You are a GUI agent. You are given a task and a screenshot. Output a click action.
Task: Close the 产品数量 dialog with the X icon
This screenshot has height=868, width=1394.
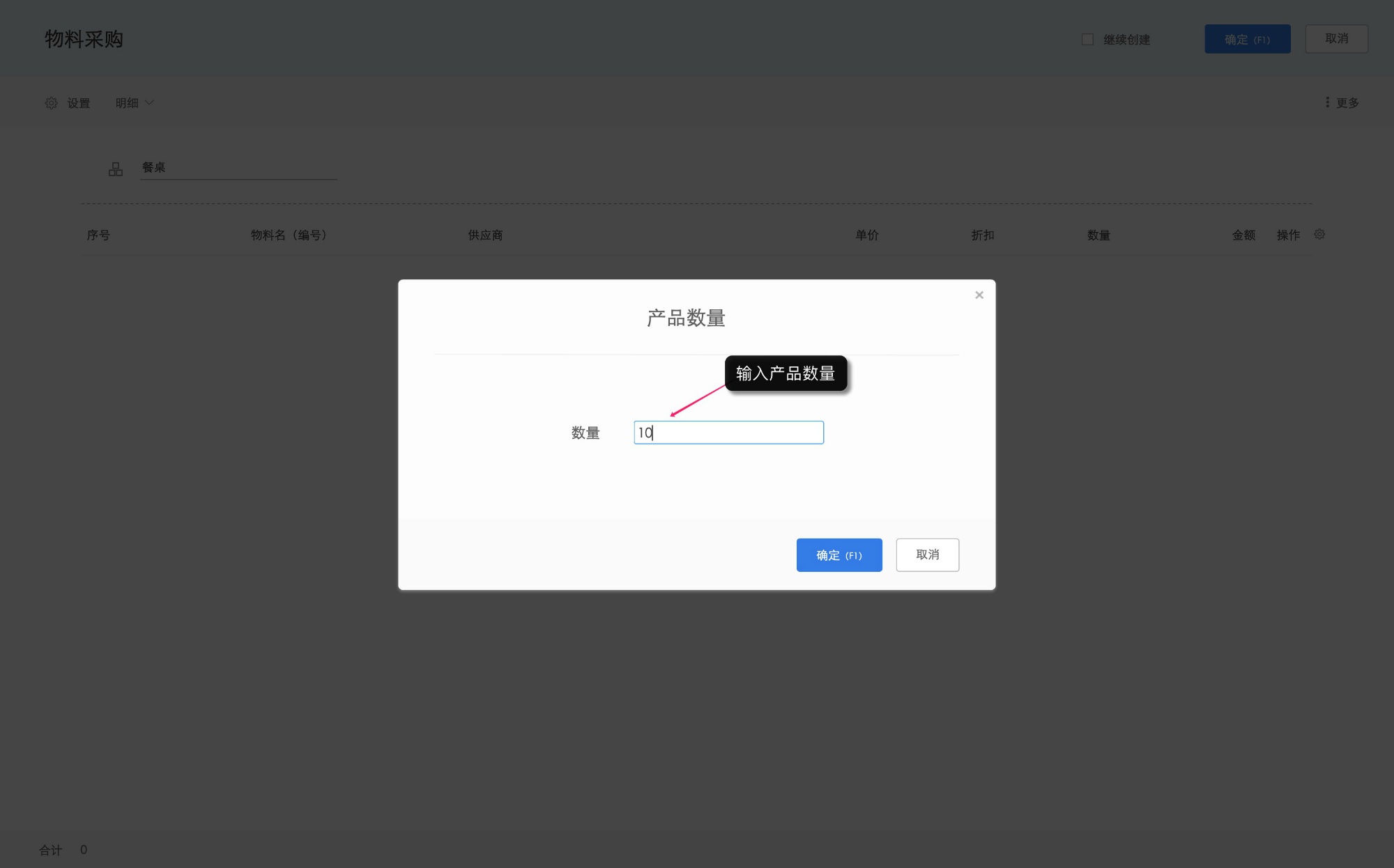tap(979, 295)
